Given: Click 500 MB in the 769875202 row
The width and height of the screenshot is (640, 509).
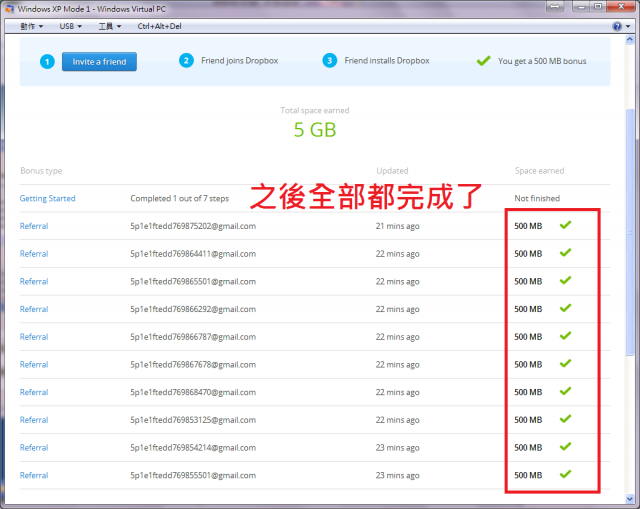Looking at the screenshot, I should tap(528, 226).
